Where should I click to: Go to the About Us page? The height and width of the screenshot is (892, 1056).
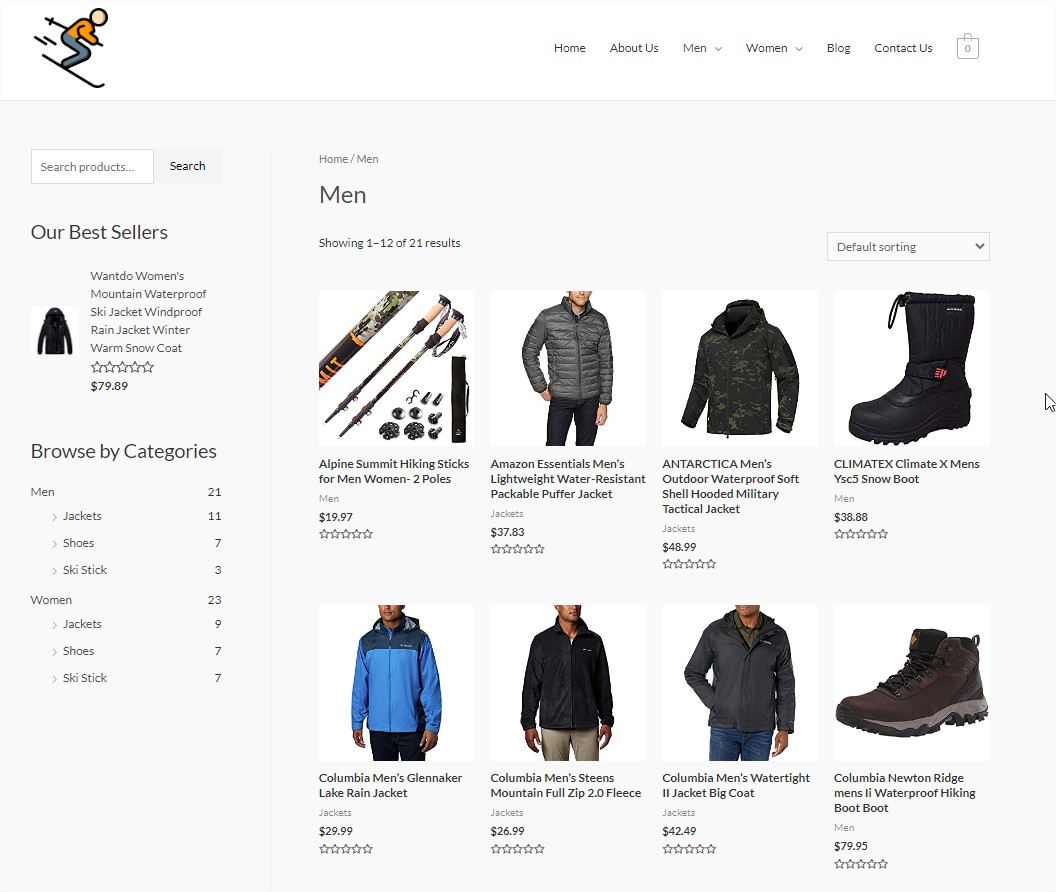click(x=634, y=48)
